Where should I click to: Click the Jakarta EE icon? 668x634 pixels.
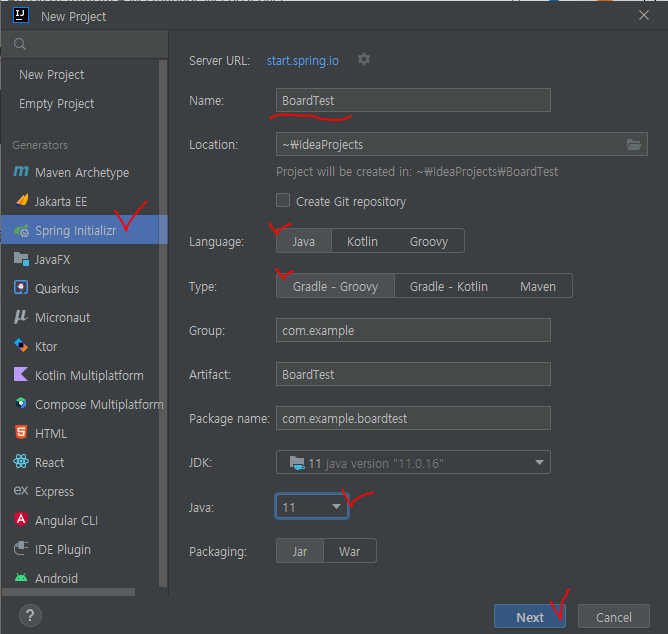[x=21, y=200]
